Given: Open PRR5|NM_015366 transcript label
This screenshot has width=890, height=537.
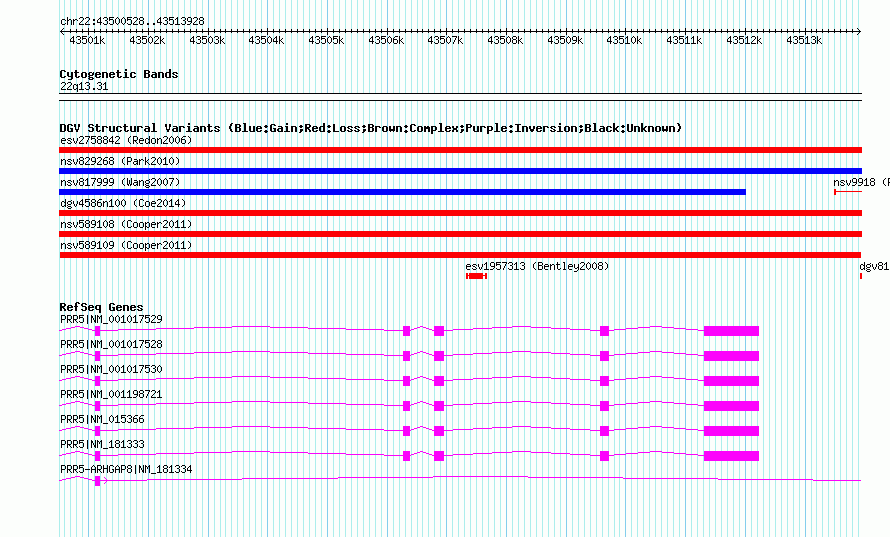Looking at the screenshot, I should tap(102, 419).
